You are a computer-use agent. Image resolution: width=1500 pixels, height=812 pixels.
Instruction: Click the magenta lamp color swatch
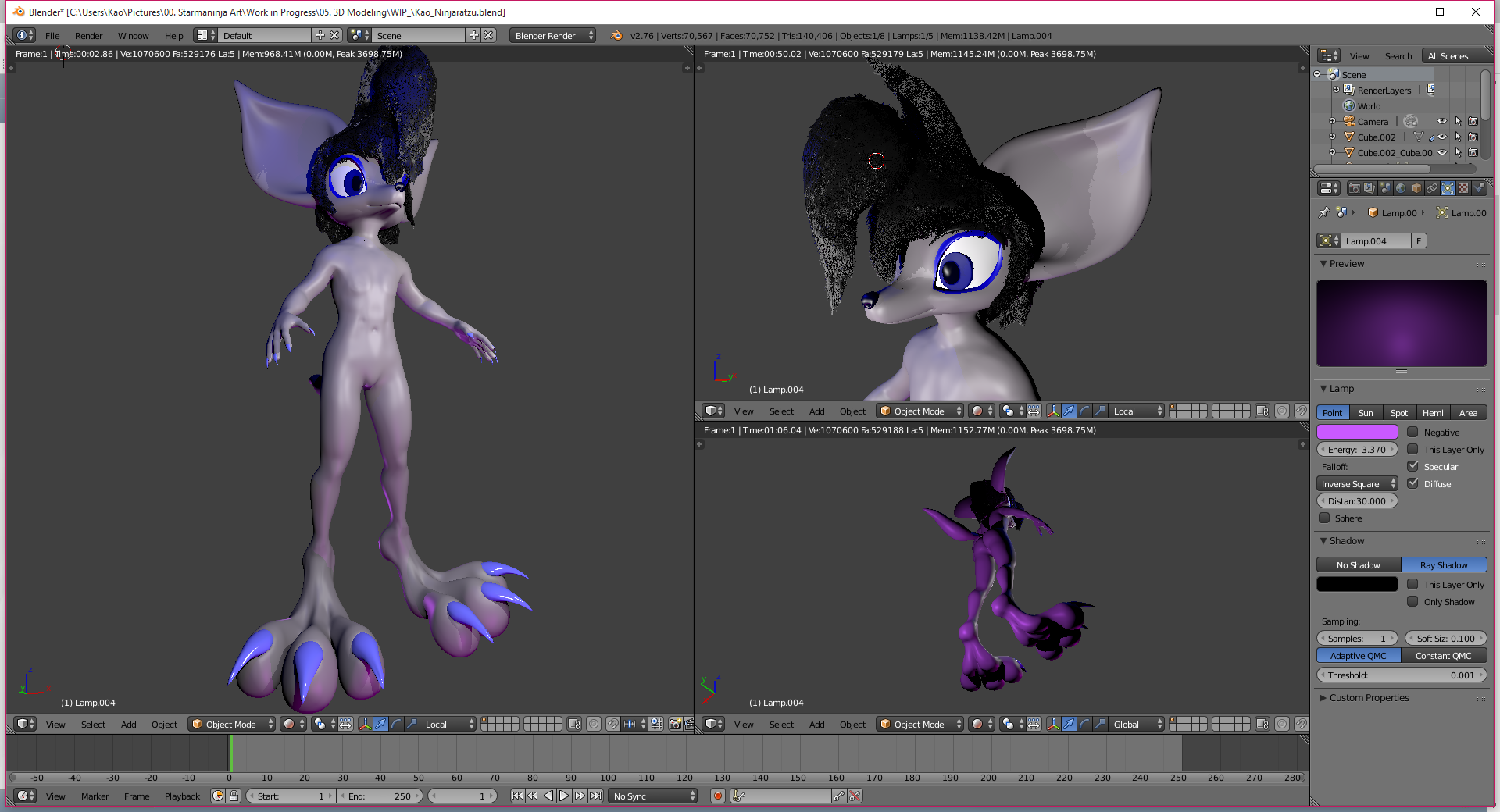[x=1357, y=432]
